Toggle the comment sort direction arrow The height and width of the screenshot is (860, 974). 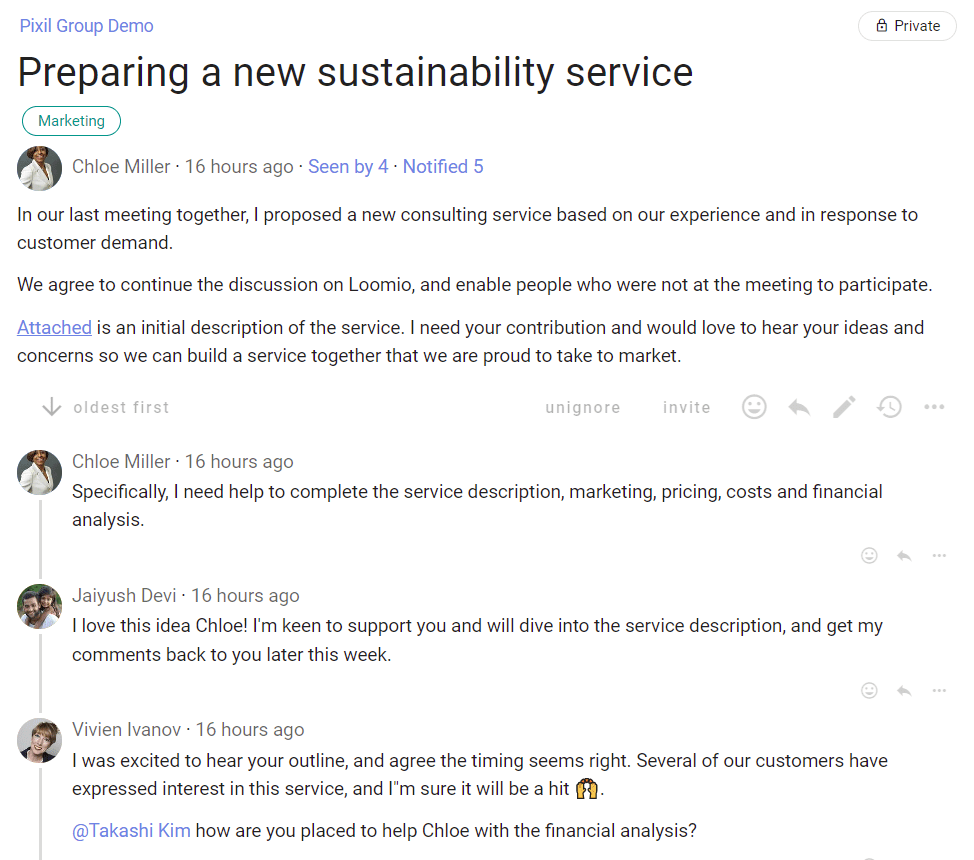coord(50,407)
